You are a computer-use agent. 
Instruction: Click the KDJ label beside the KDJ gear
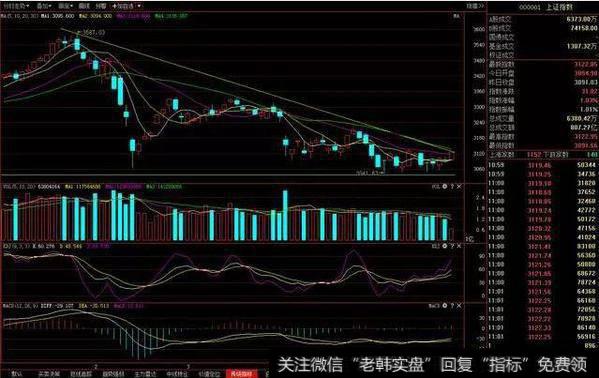(436, 246)
